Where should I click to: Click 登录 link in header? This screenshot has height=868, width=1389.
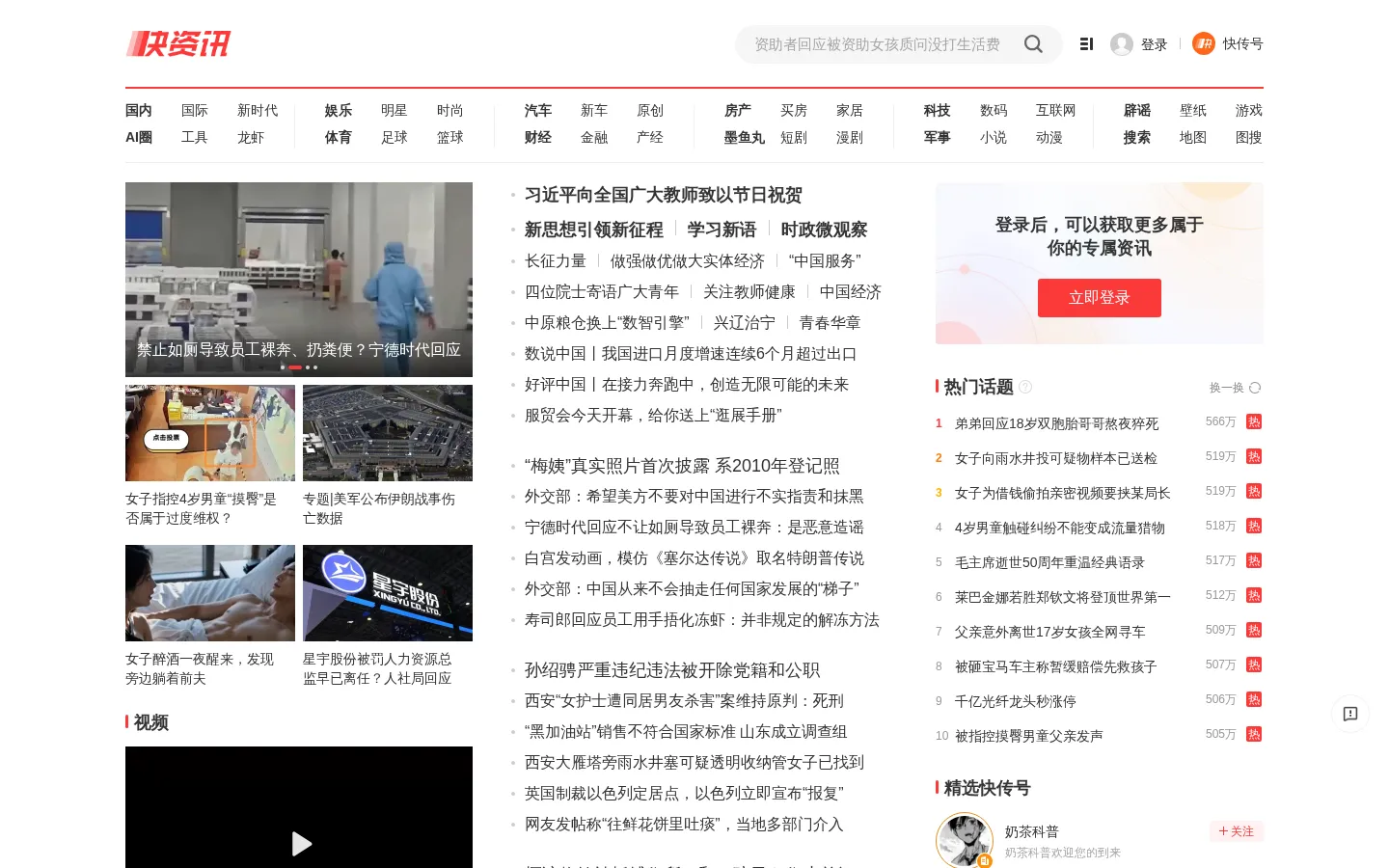pos(1155,44)
